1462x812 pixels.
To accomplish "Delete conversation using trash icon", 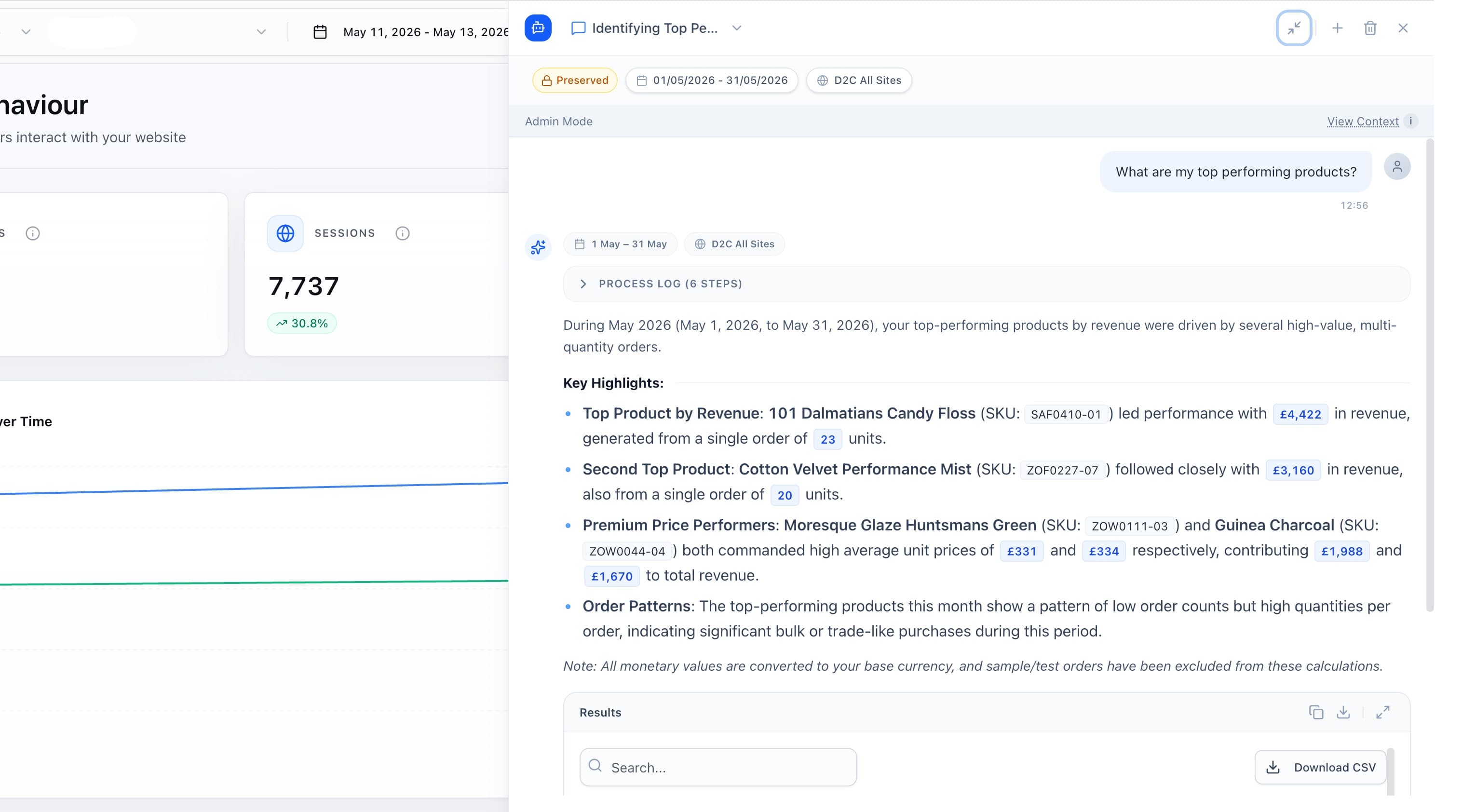I will pyautogui.click(x=1369, y=28).
